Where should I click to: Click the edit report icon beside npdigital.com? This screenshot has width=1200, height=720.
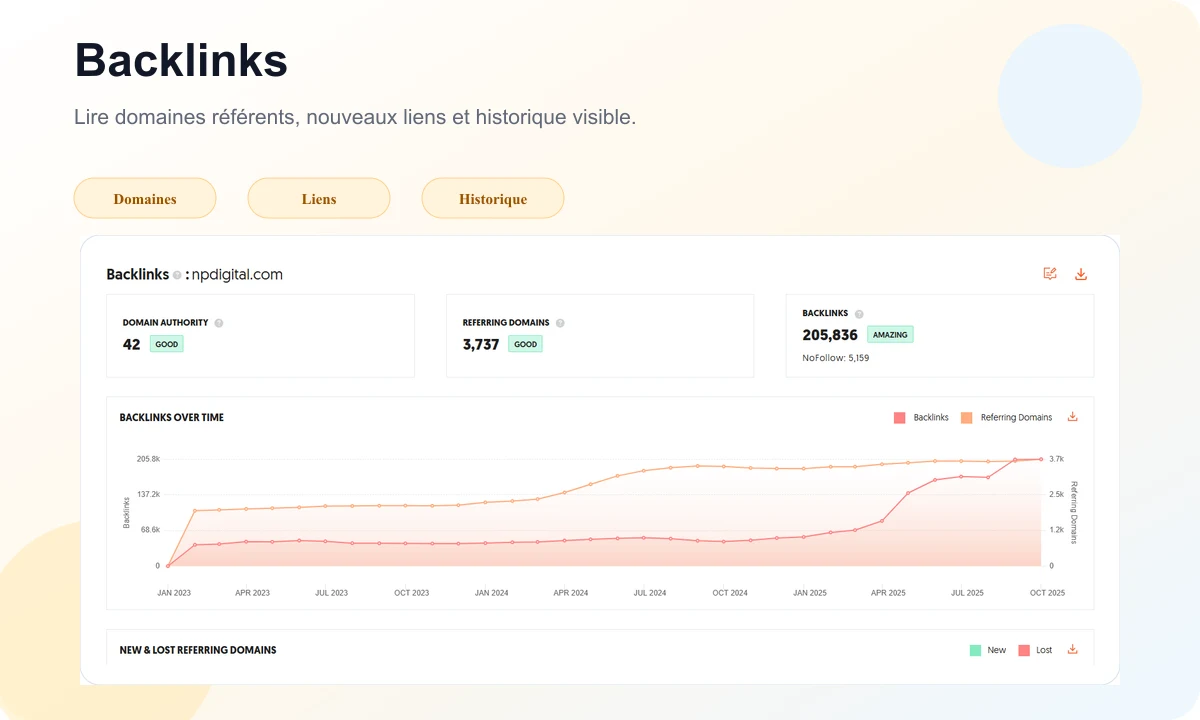(1050, 273)
